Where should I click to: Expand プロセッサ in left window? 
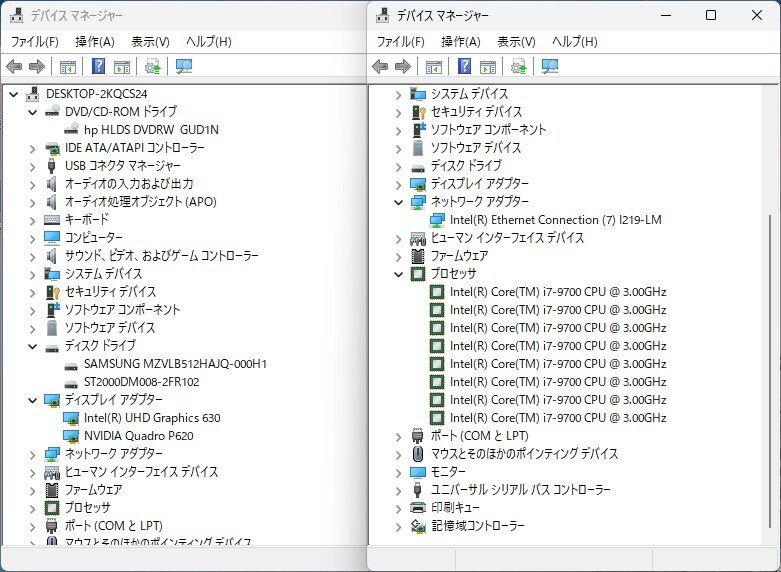(32, 508)
